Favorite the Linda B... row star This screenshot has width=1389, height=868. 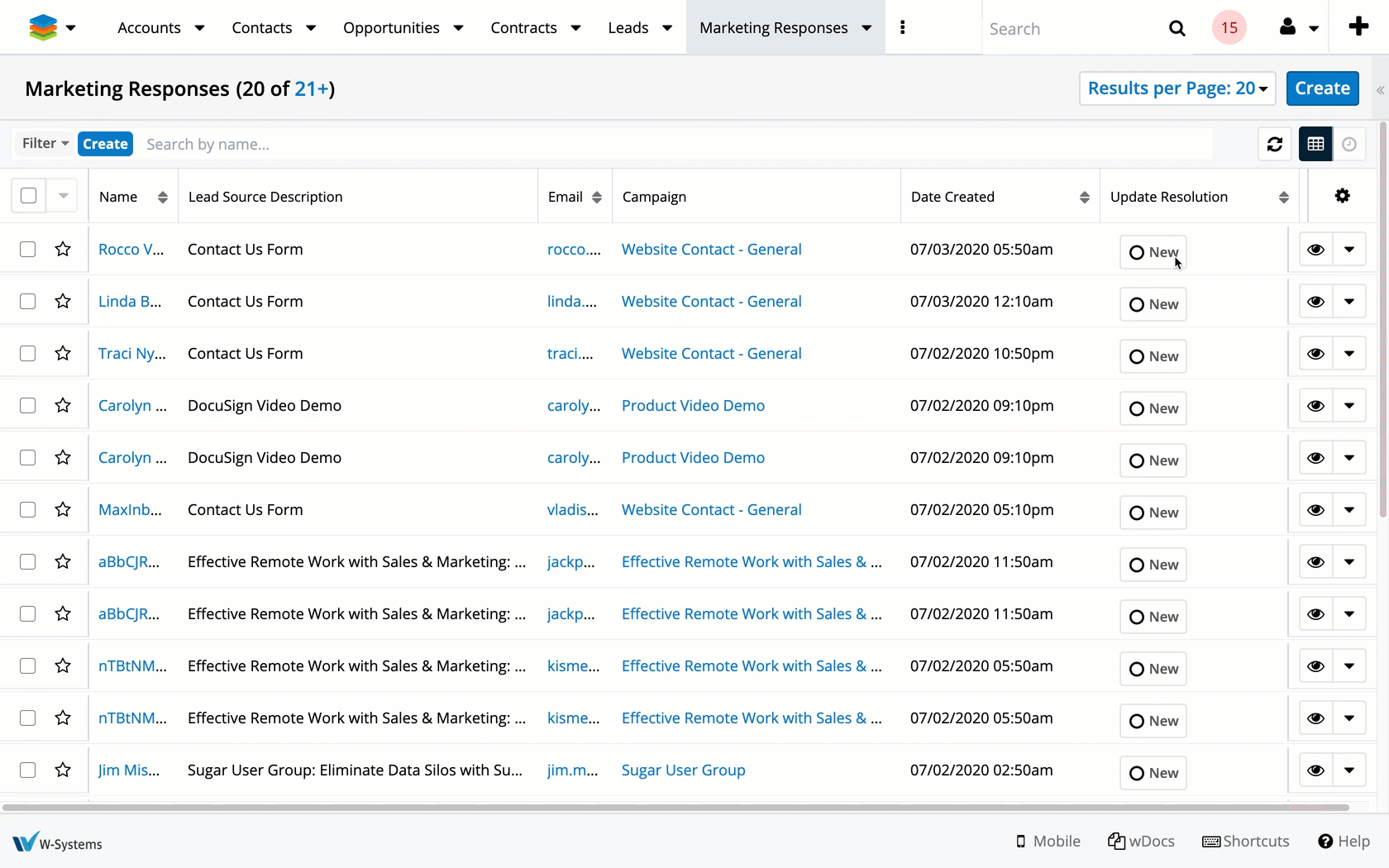pos(63,301)
